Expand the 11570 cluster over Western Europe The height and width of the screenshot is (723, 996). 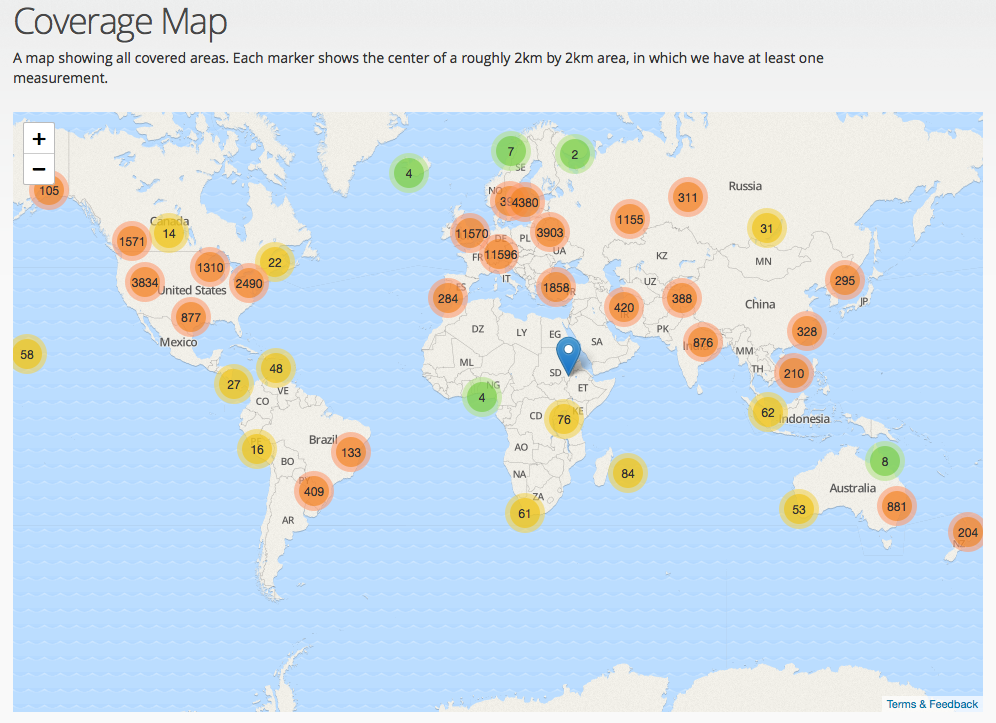coord(471,234)
